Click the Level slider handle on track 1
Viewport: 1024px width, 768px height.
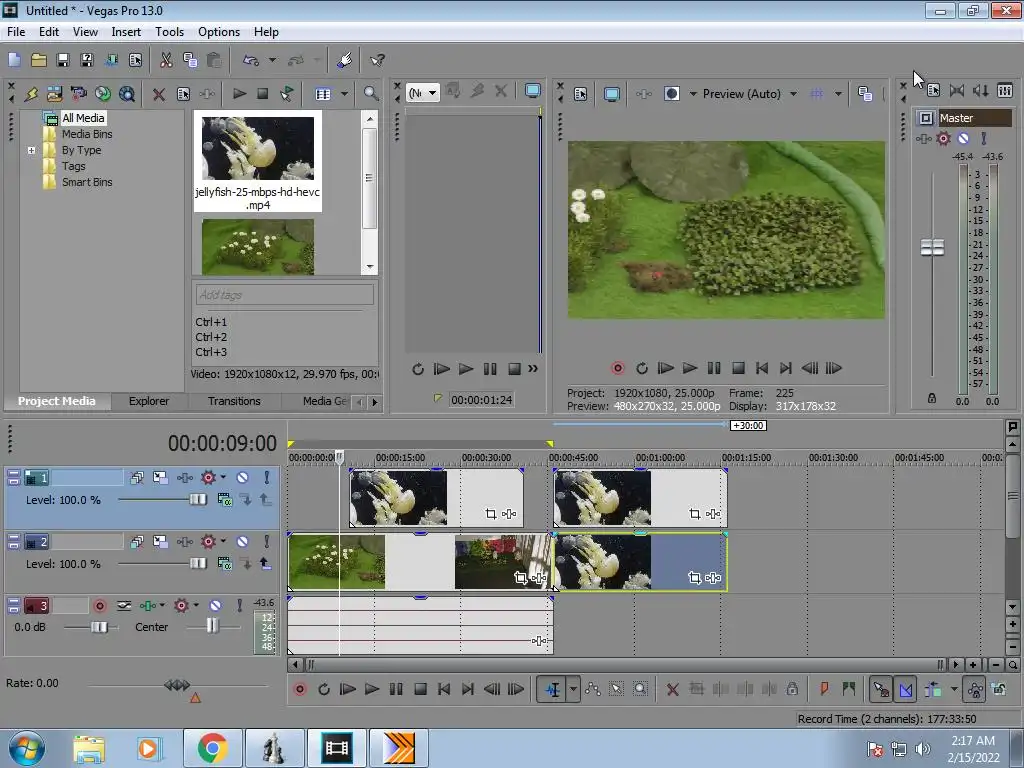[198, 499]
